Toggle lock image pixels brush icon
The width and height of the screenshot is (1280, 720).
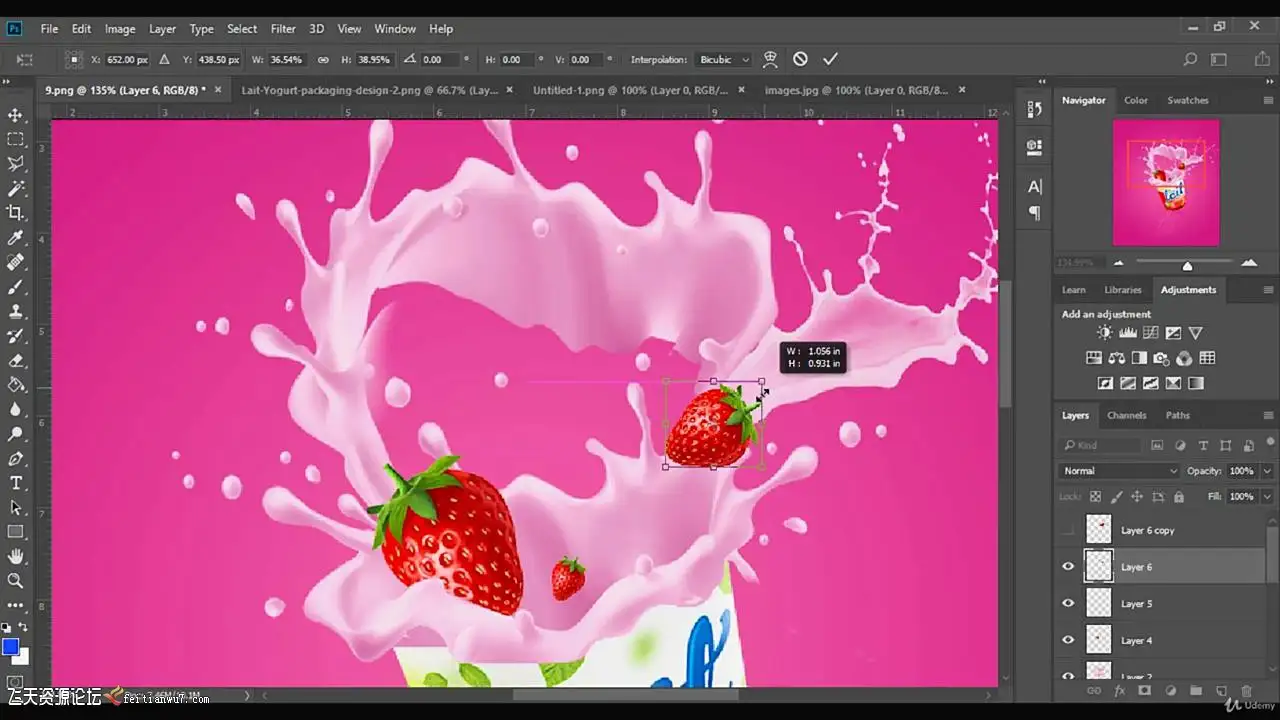click(x=1116, y=497)
